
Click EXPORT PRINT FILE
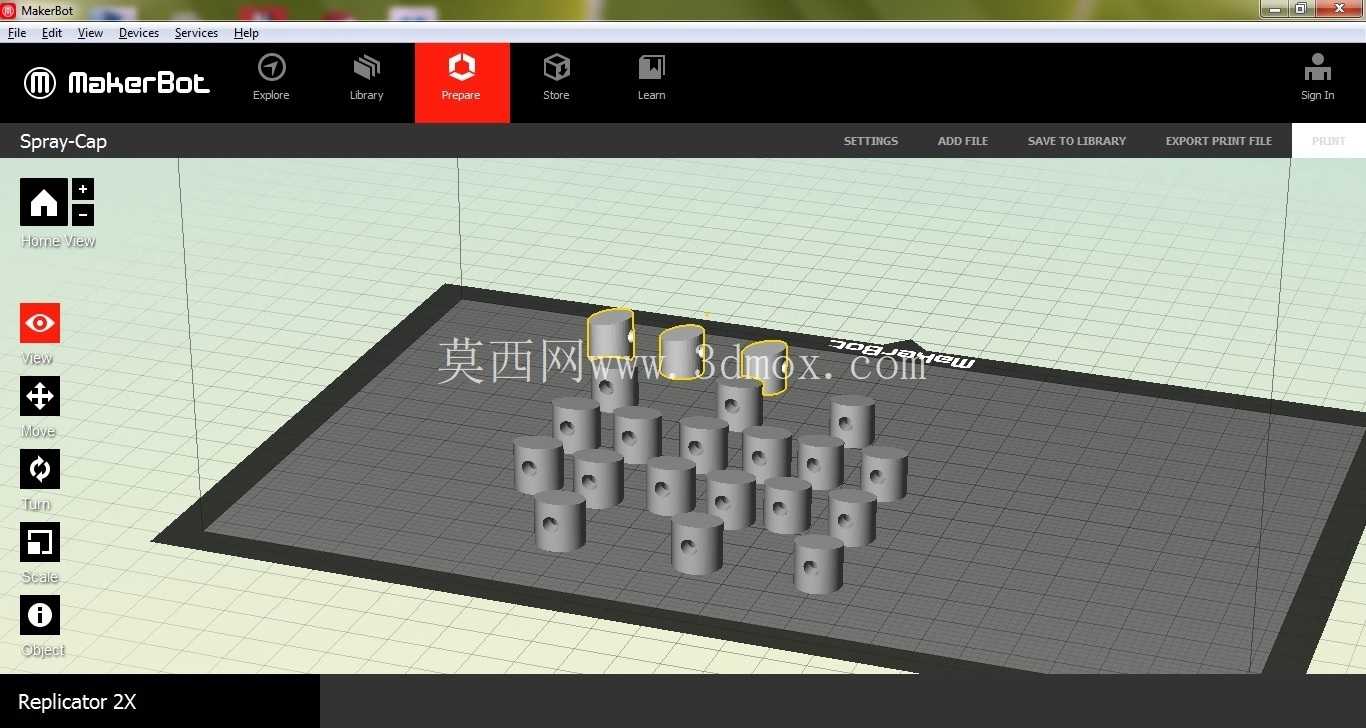click(1219, 141)
